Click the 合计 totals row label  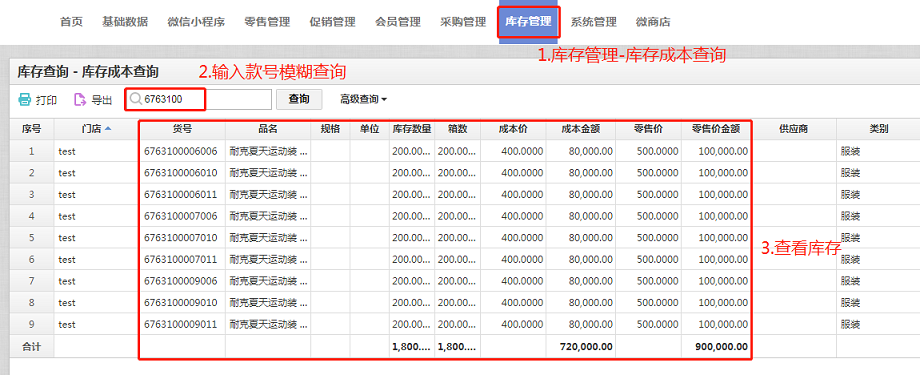click(32, 347)
